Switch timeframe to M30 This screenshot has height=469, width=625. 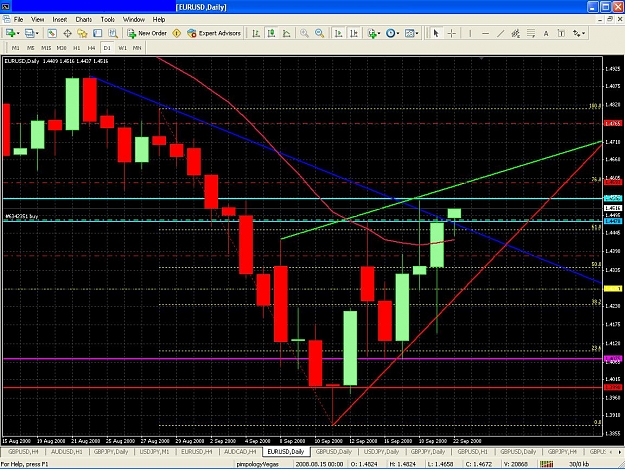click(x=61, y=48)
